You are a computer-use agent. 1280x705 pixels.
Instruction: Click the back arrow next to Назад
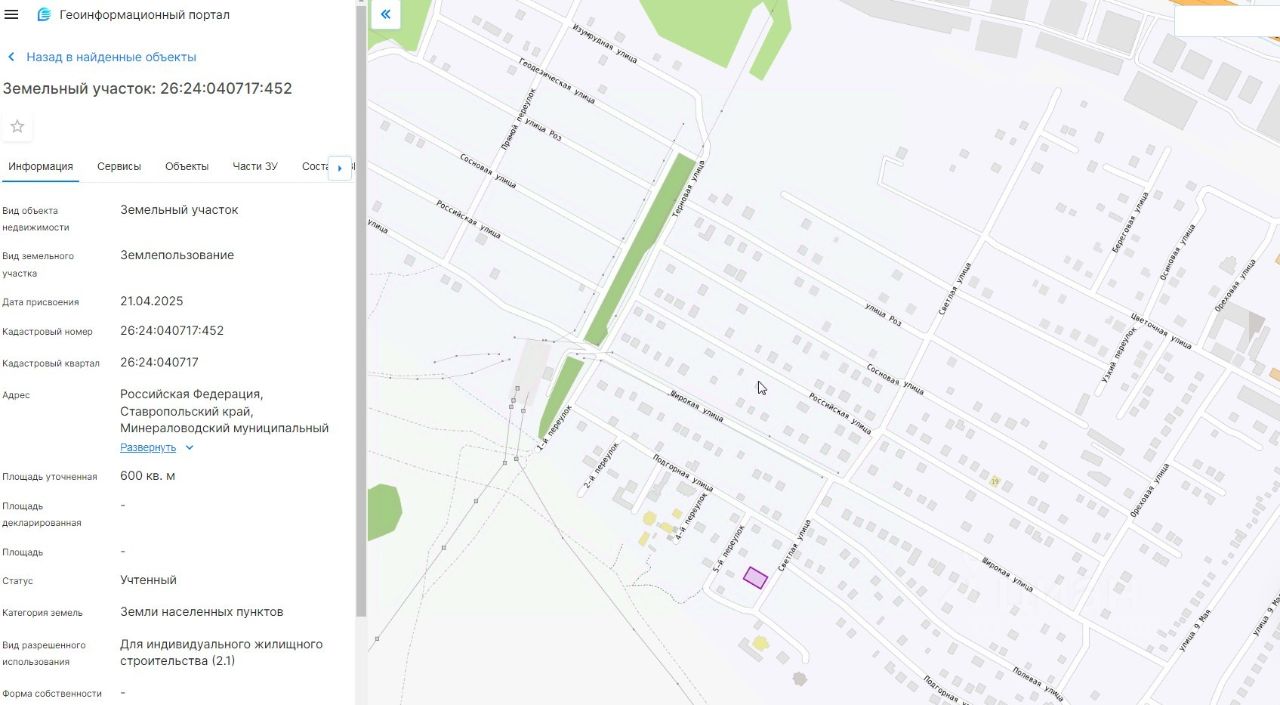(x=12, y=57)
